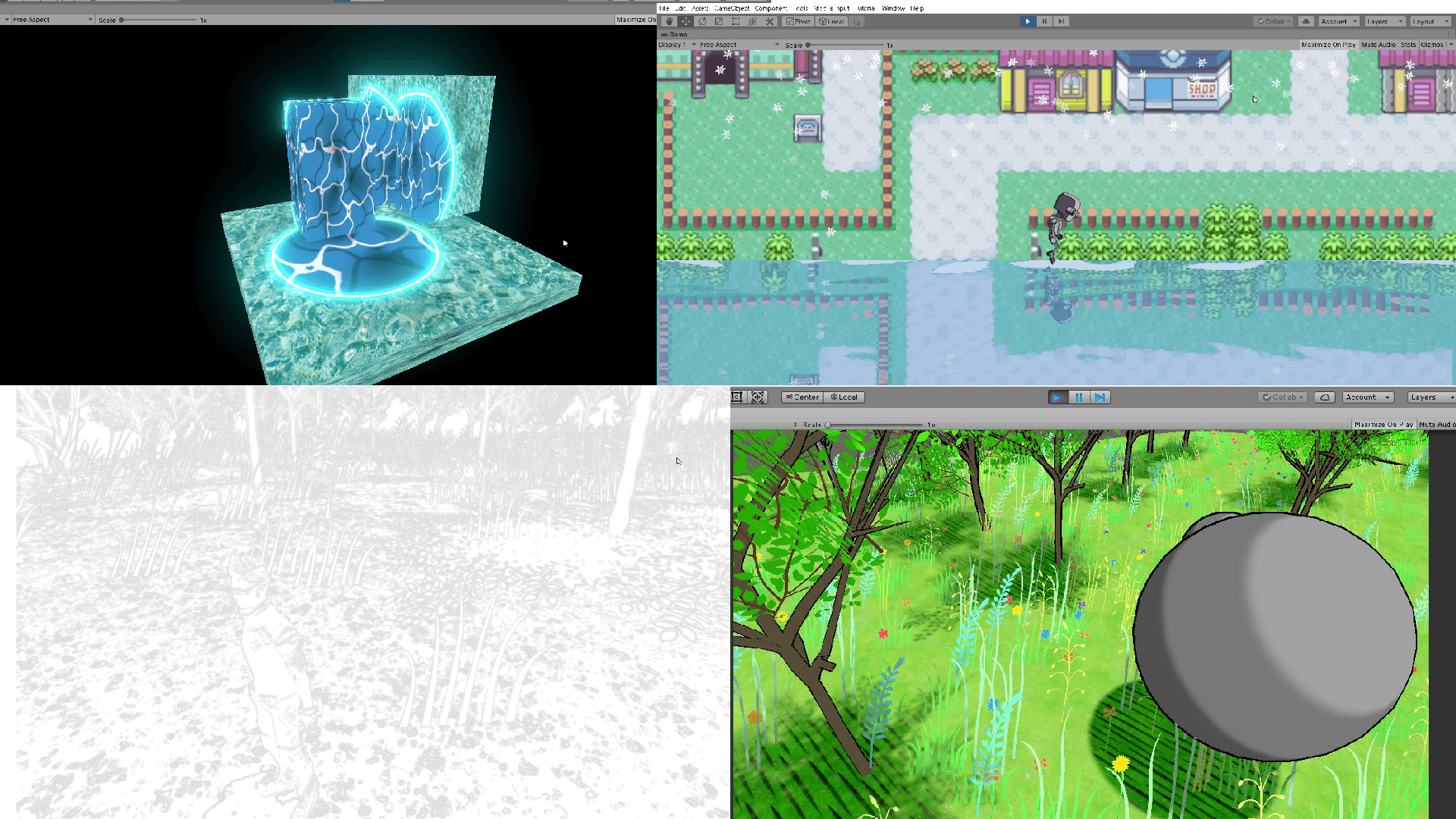Open the Window menu

click(x=893, y=8)
